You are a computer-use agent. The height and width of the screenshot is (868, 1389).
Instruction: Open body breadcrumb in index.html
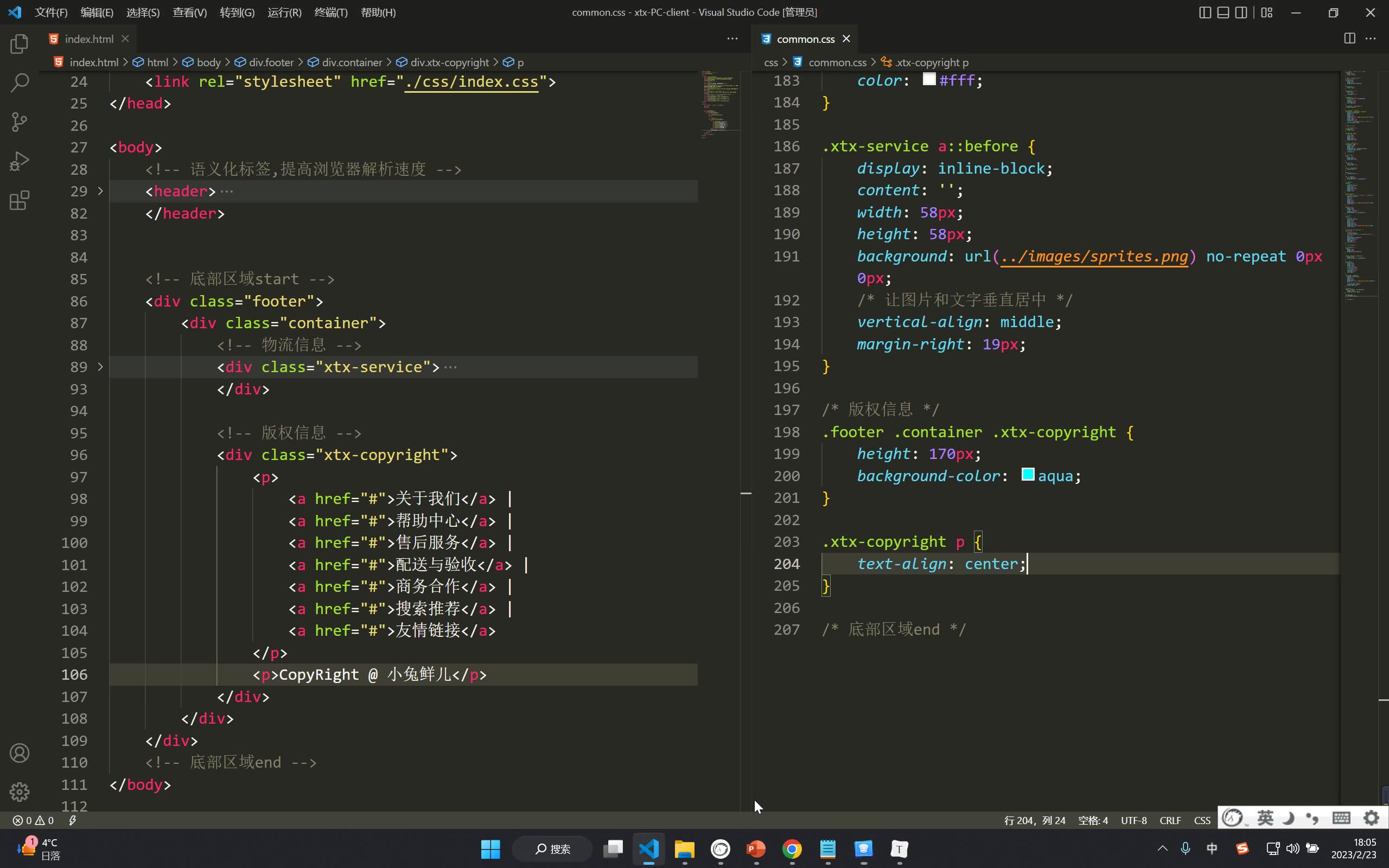(x=202, y=62)
